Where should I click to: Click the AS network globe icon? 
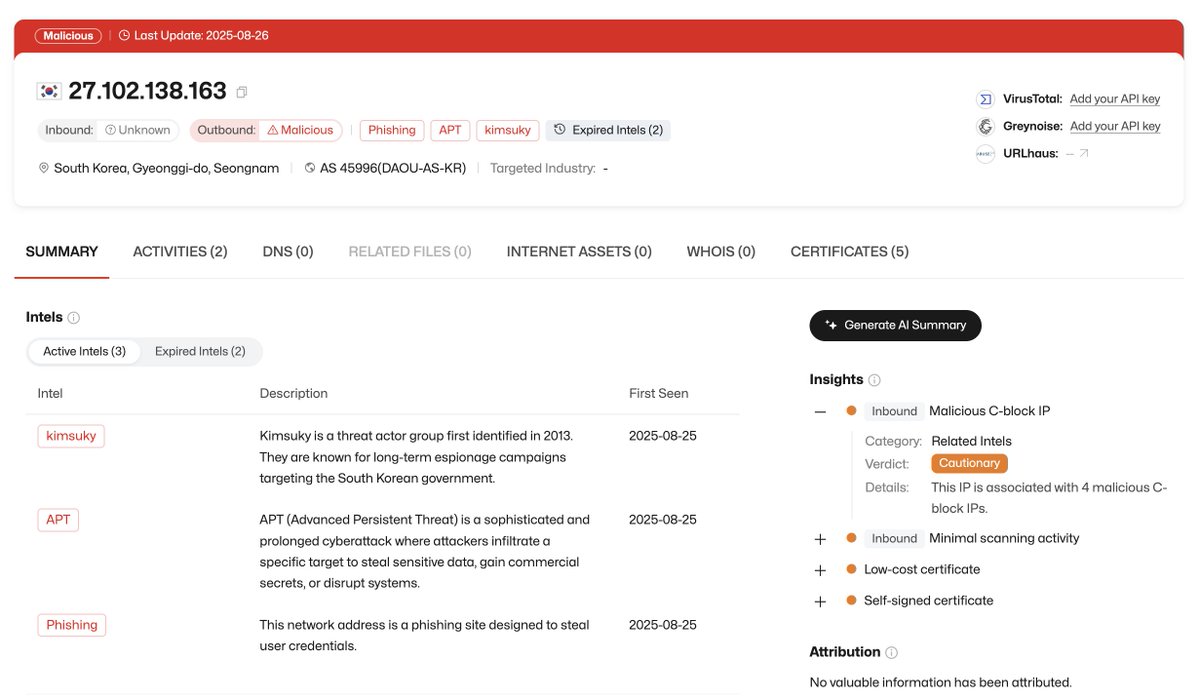click(310, 168)
